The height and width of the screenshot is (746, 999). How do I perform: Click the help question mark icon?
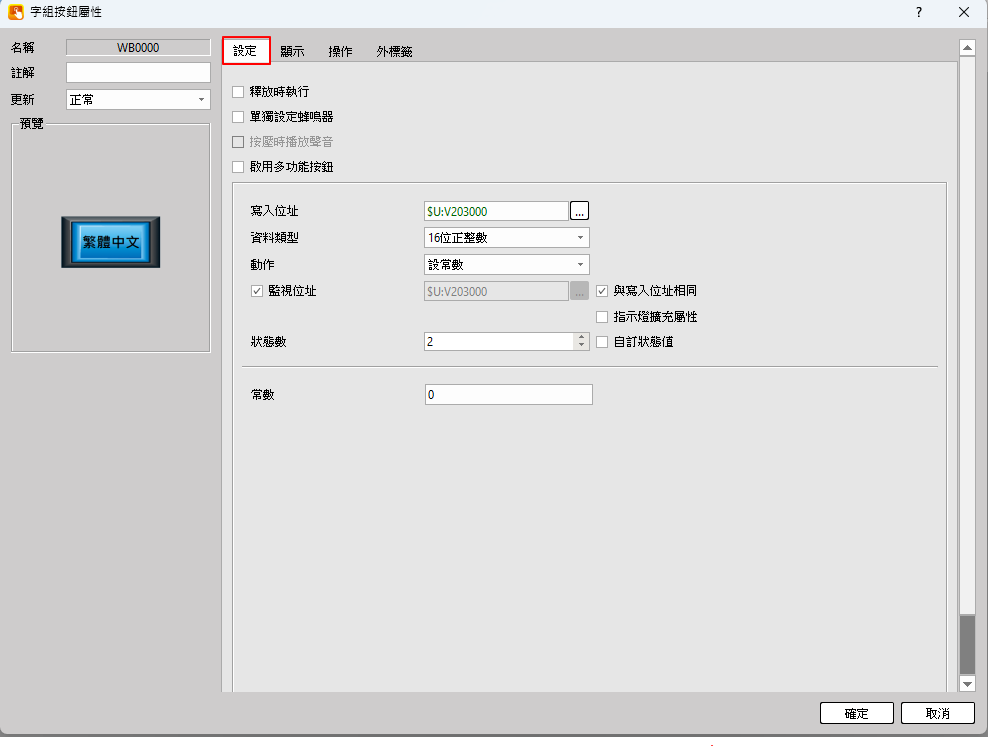pos(918,12)
